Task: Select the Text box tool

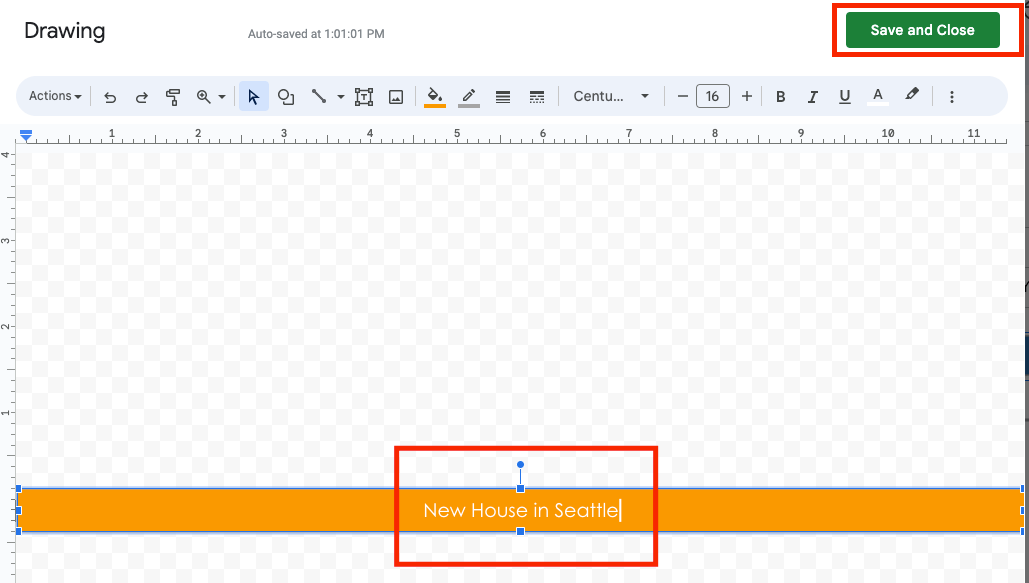Action: 364,97
